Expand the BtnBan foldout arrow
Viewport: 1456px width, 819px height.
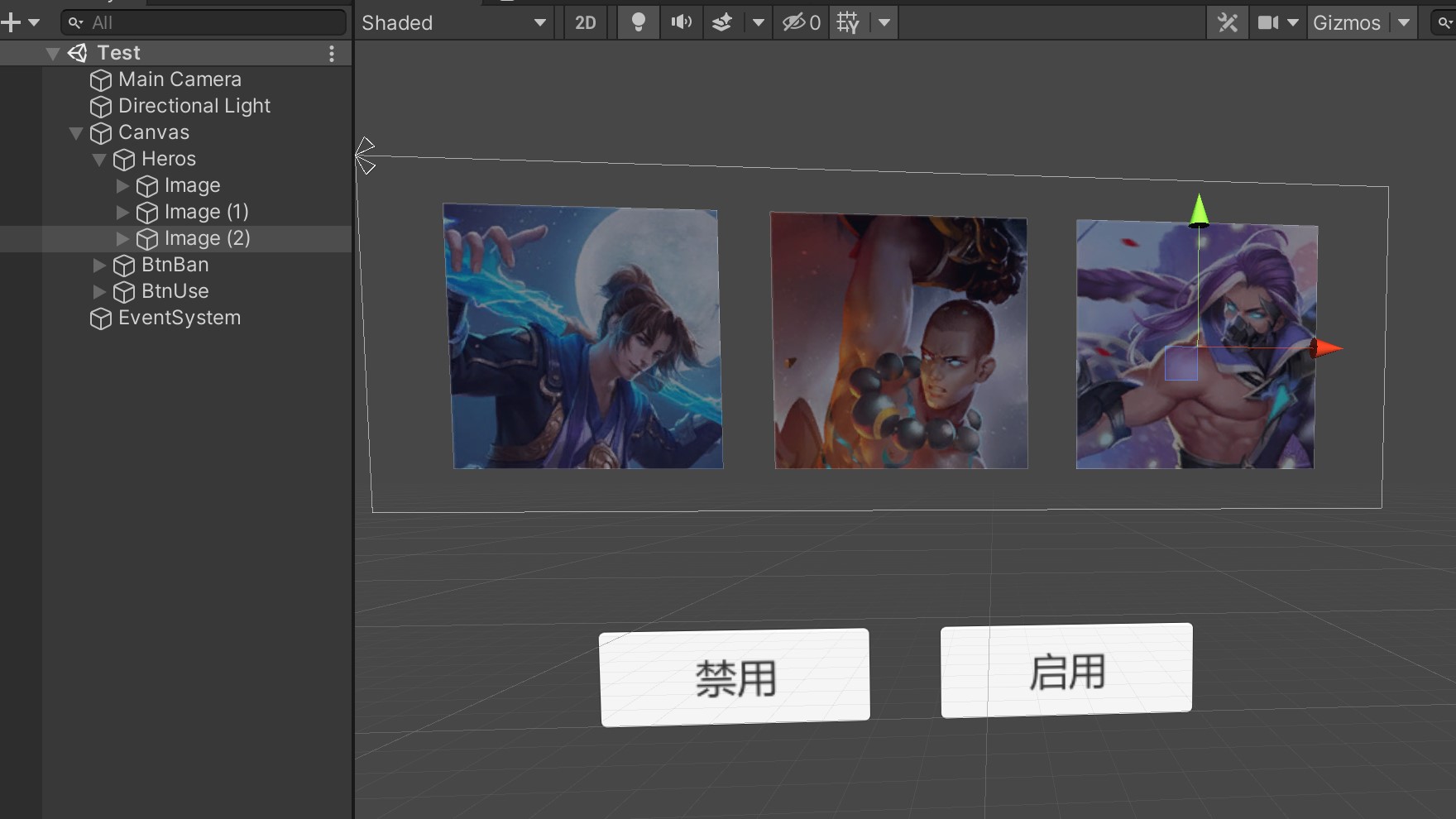click(99, 265)
